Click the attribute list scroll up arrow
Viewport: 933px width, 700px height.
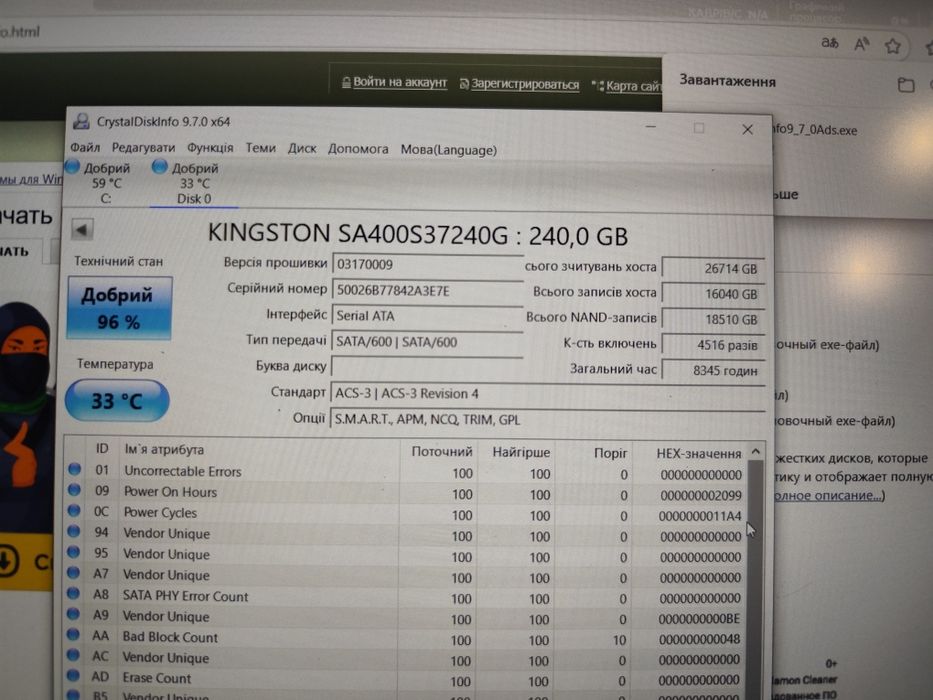(x=756, y=452)
